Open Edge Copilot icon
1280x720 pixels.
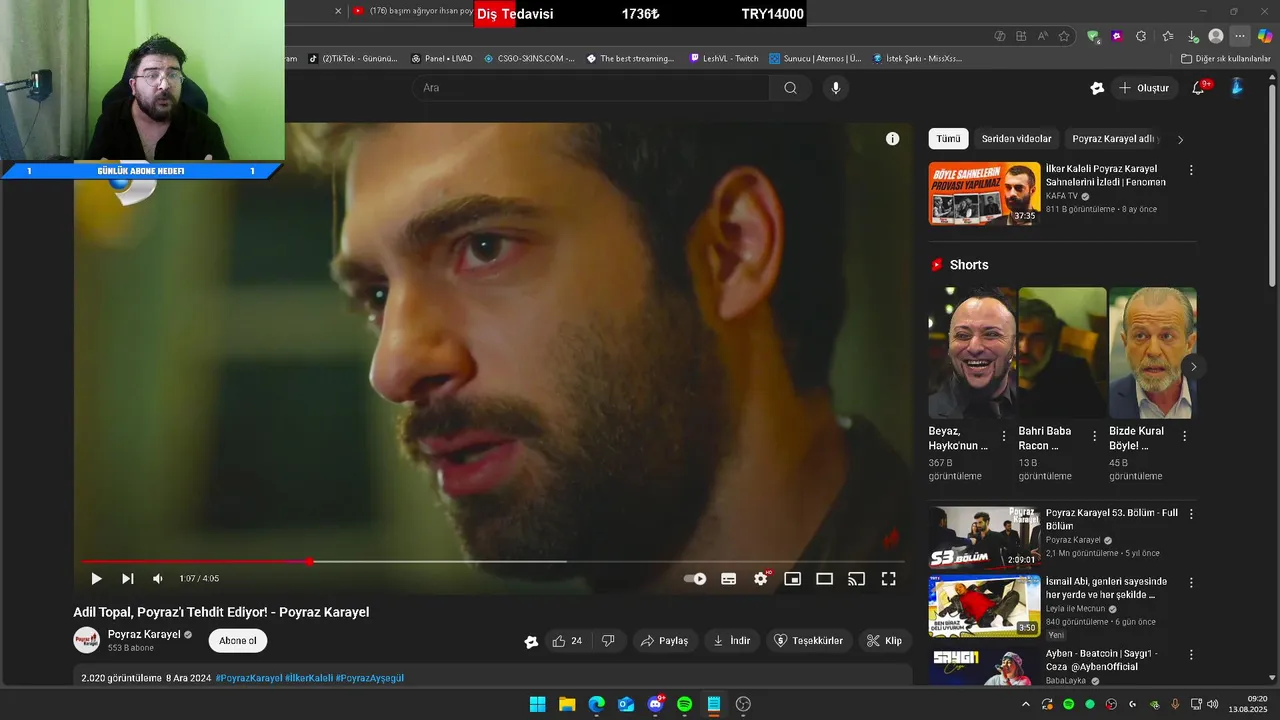(x=1265, y=36)
